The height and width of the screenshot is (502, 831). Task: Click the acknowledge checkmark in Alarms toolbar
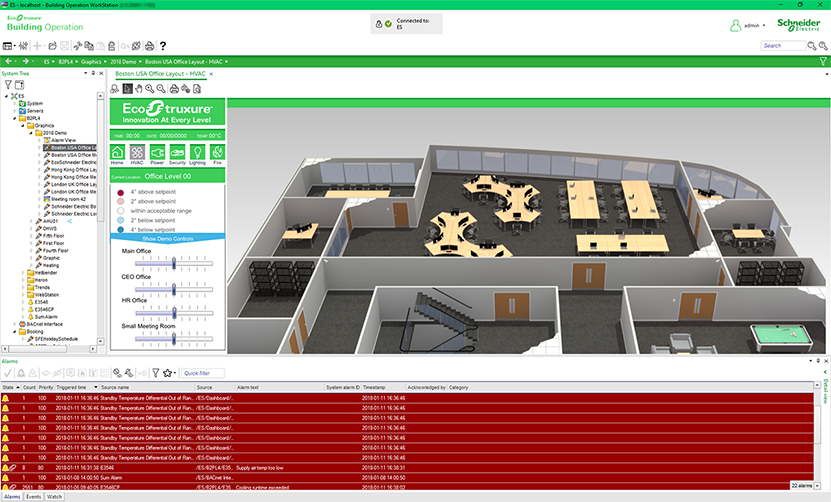click(8, 373)
